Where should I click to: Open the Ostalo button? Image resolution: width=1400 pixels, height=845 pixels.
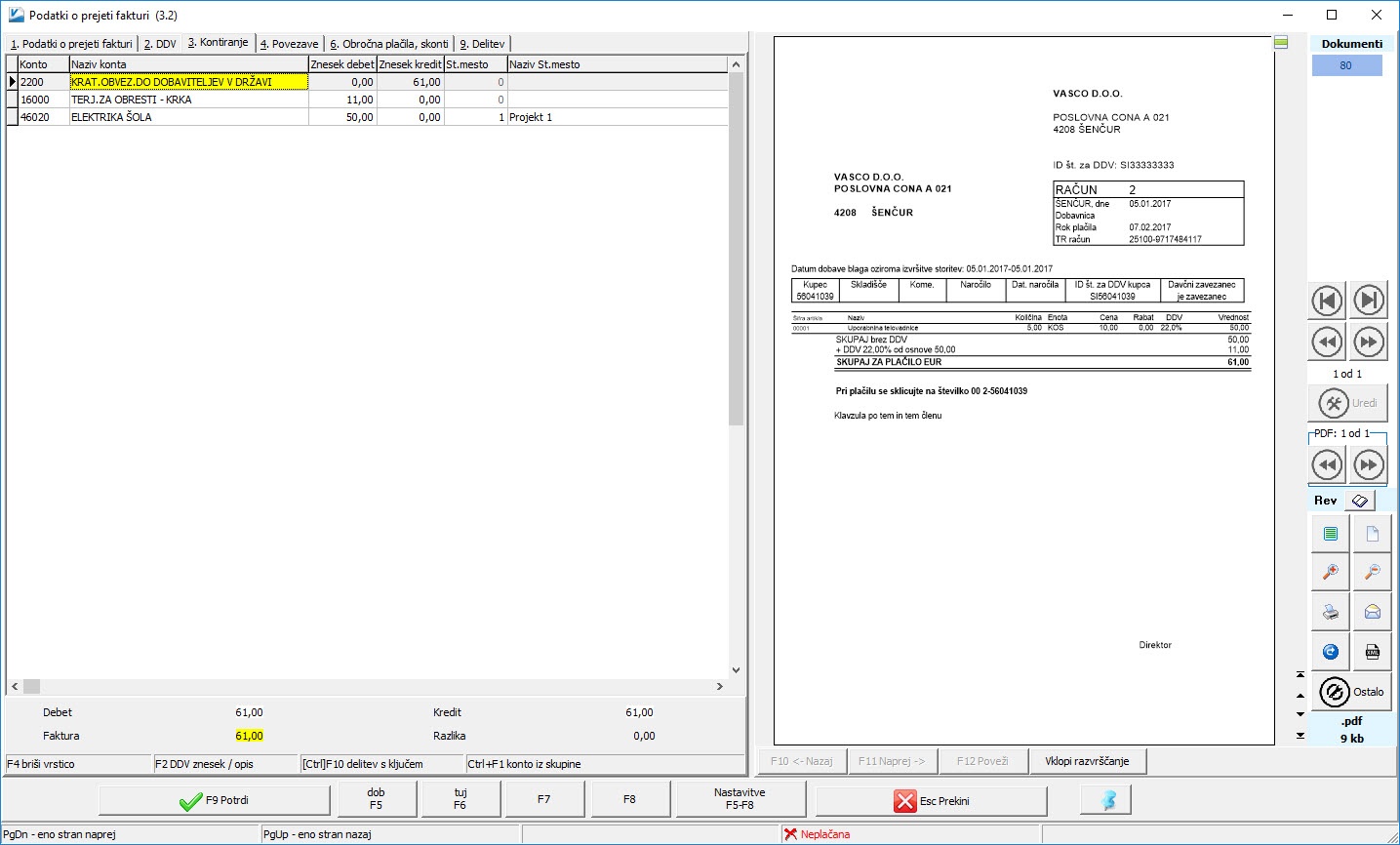point(1351,692)
